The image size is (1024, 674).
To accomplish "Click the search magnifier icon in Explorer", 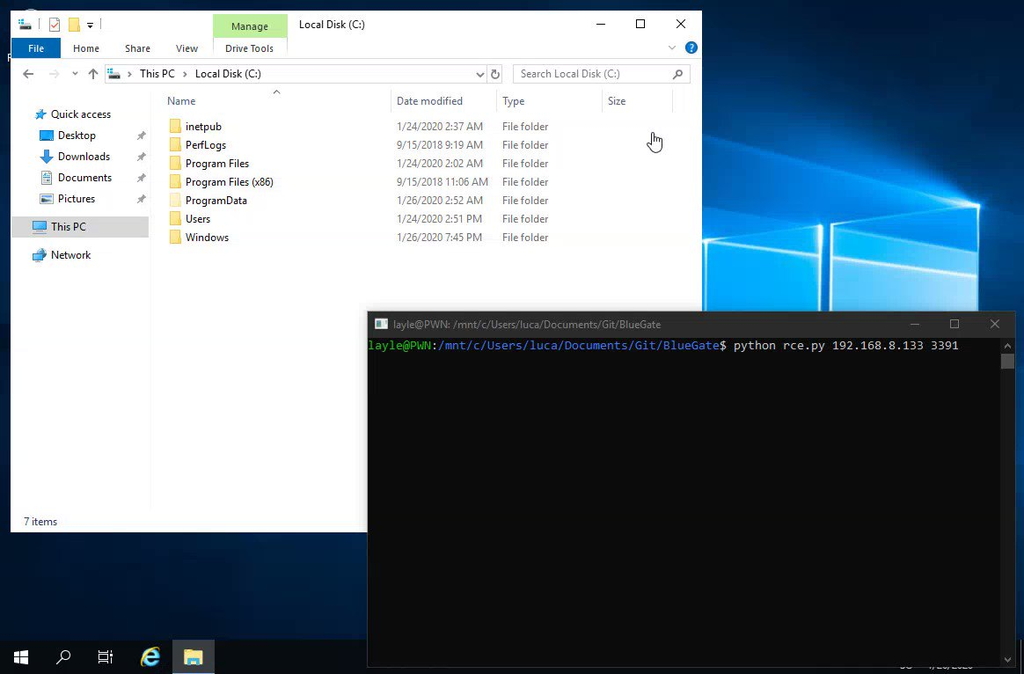I will [x=678, y=74].
